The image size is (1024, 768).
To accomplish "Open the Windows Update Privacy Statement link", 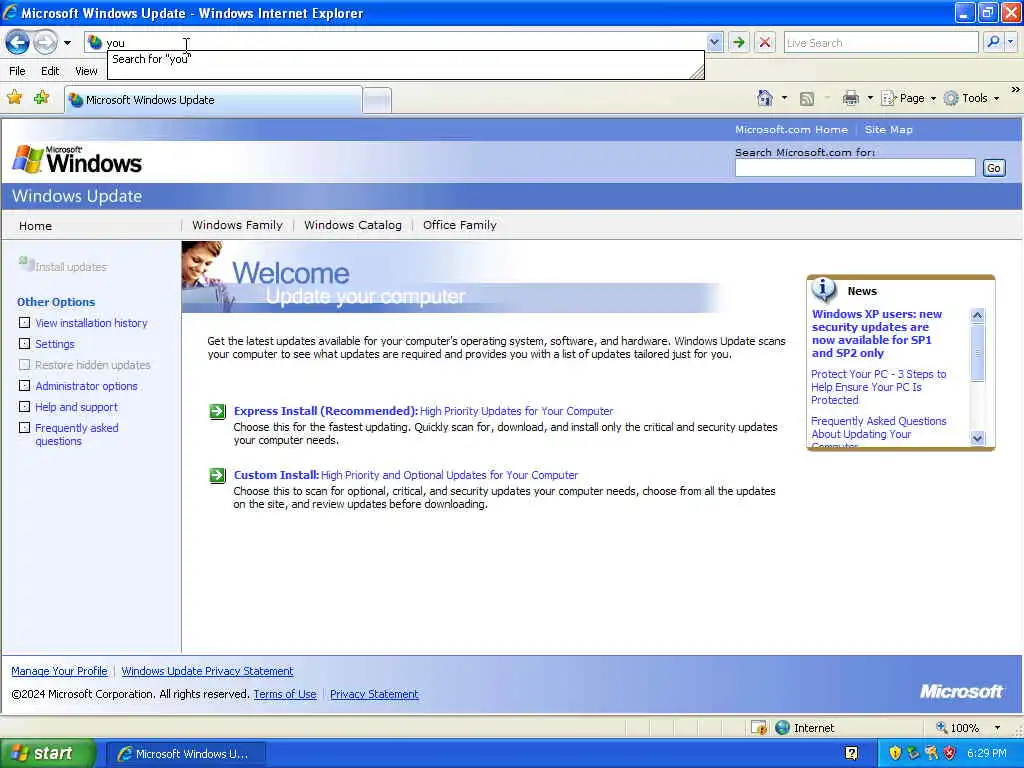I will (x=207, y=671).
